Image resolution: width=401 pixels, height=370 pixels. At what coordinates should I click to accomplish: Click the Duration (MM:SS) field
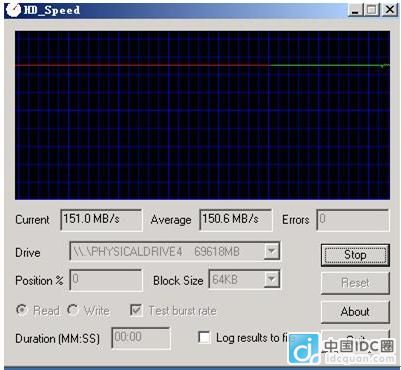141,338
